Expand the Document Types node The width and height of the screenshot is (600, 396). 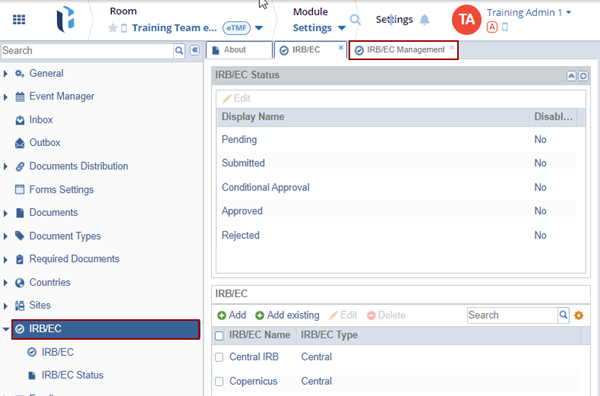(5, 236)
